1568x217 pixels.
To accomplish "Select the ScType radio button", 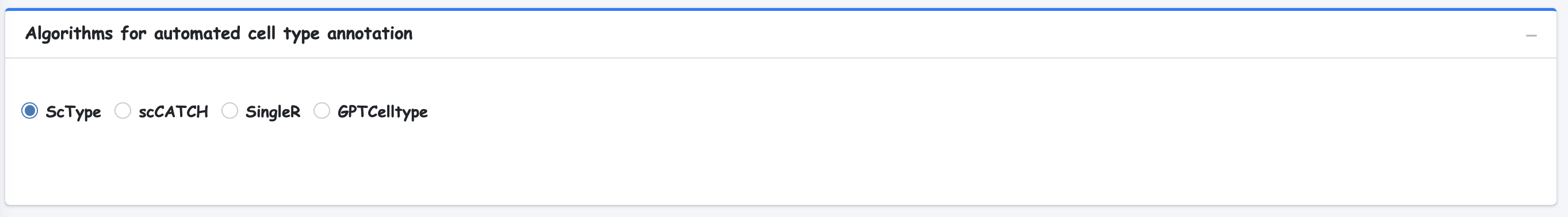I will click(x=29, y=111).
